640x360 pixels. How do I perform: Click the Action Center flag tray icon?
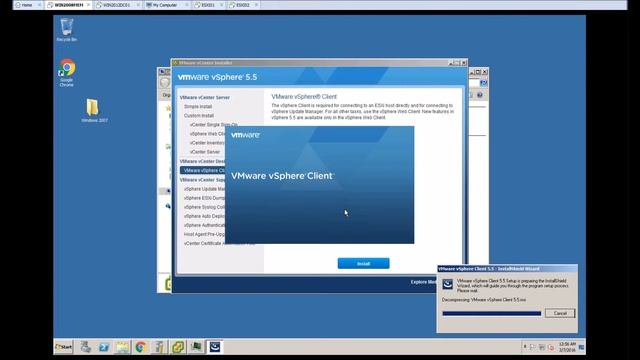(533, 347)
